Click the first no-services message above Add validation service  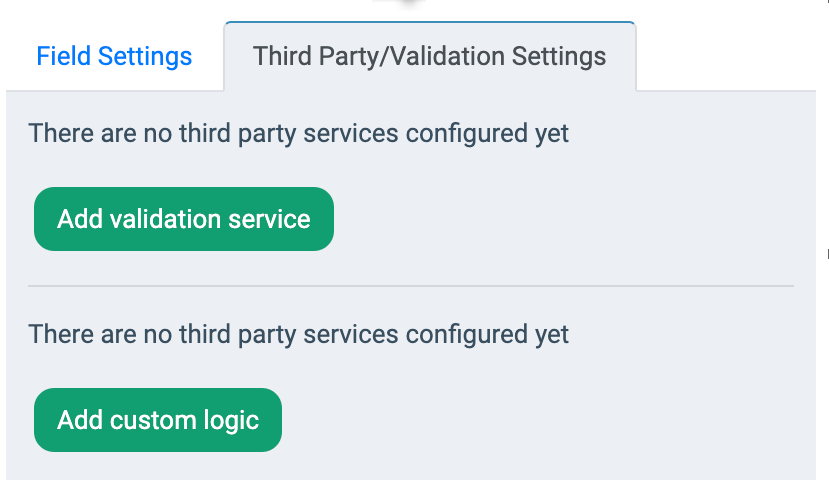[x=298, y=133]
